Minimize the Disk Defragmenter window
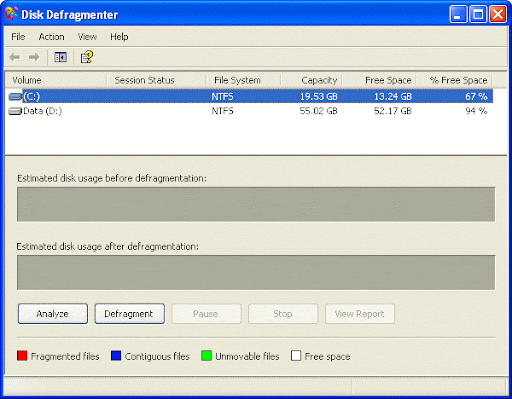 click(458, 14)
